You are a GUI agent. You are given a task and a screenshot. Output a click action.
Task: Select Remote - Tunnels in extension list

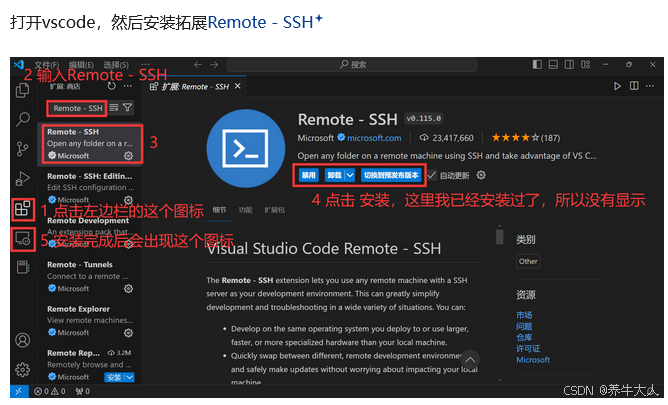pyautogui.click(x=90, y=276)
